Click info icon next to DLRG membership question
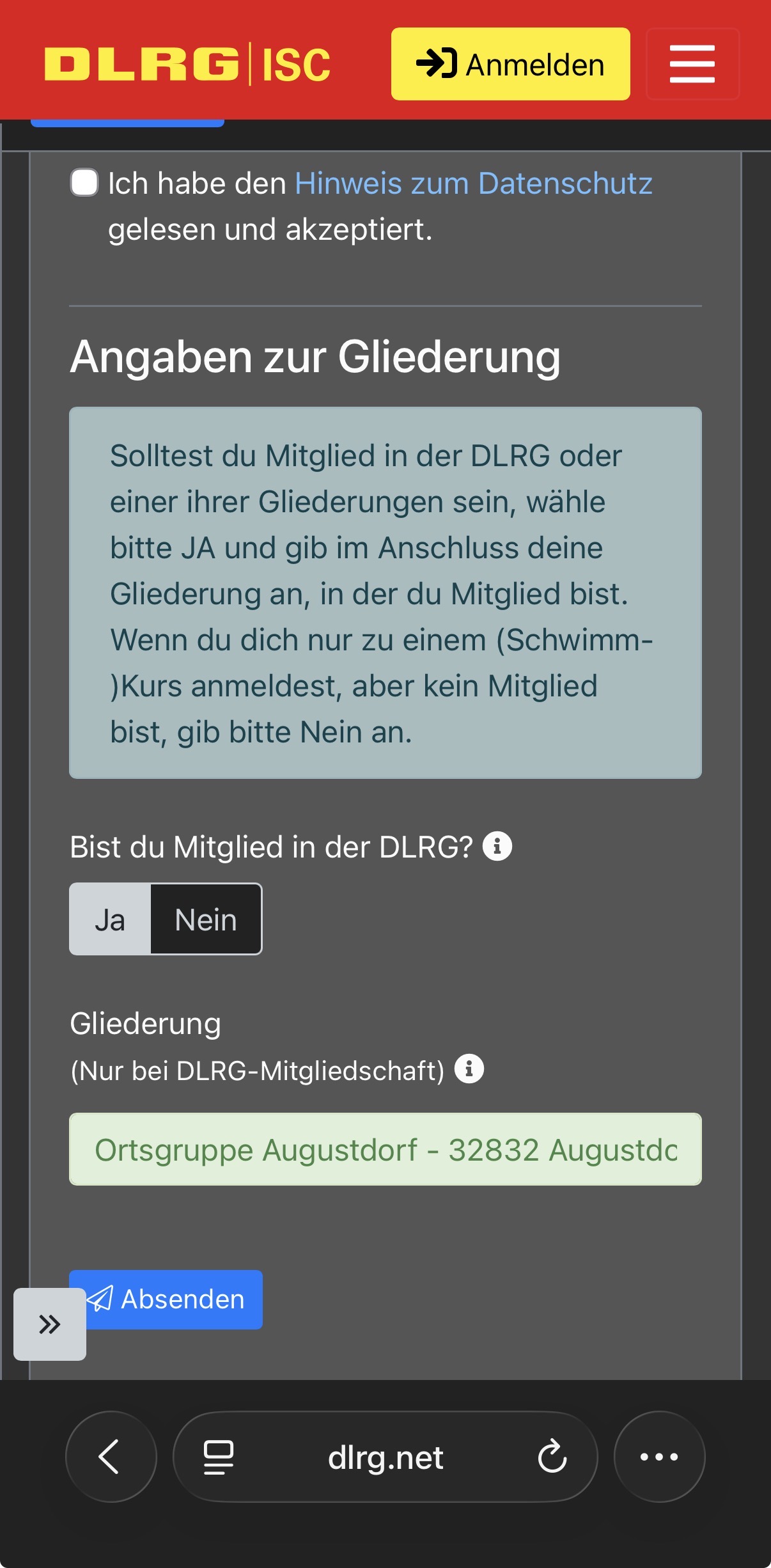Image resolution: width=771 pixels, height=1568 pixels. (497, 846)
